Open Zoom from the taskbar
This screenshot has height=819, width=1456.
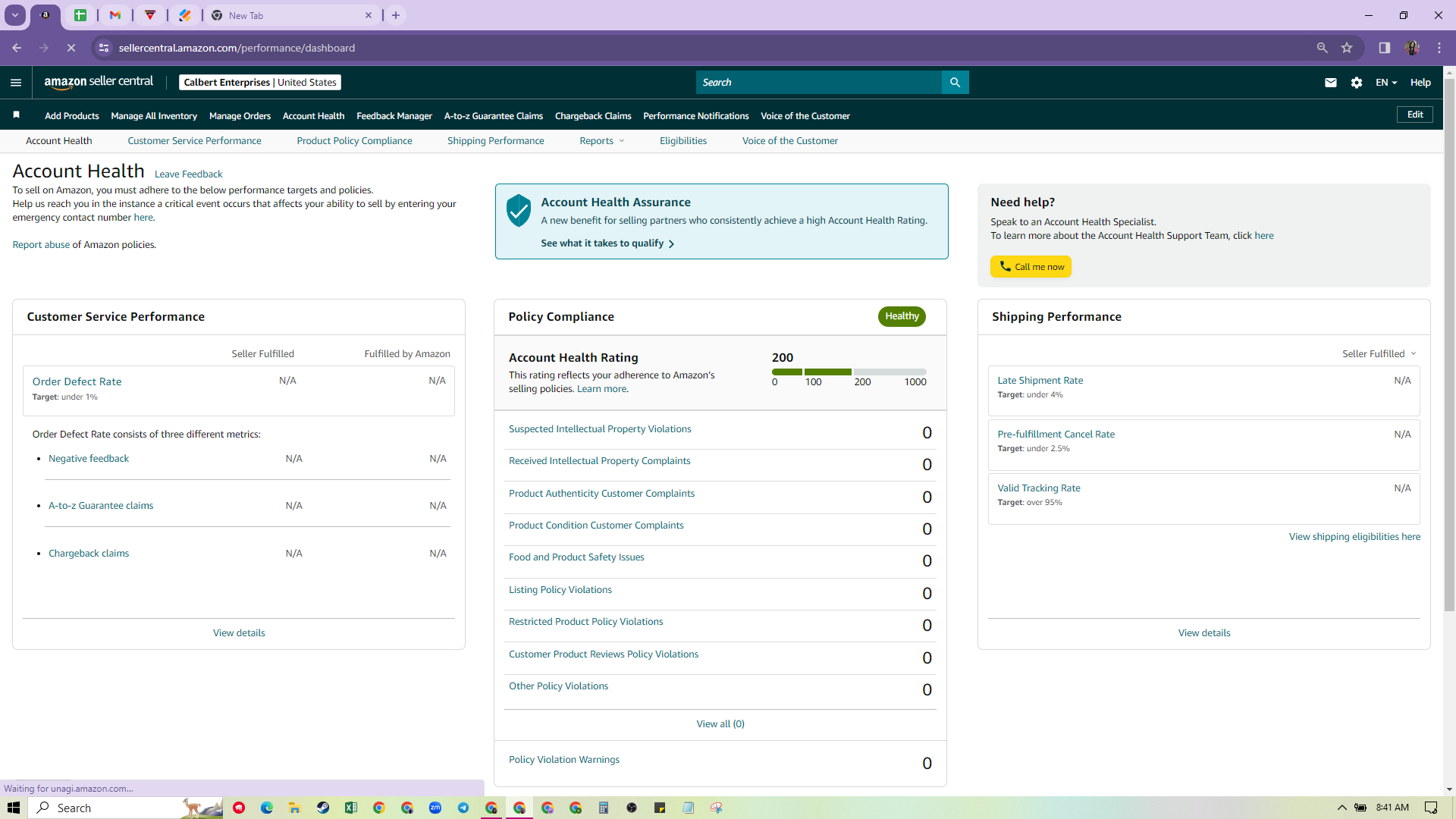click(x=435, y=808)
